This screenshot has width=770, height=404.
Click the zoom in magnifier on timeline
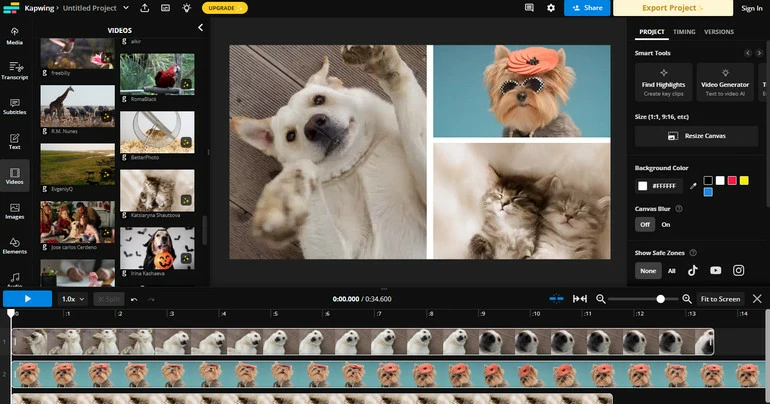[687, 299]
